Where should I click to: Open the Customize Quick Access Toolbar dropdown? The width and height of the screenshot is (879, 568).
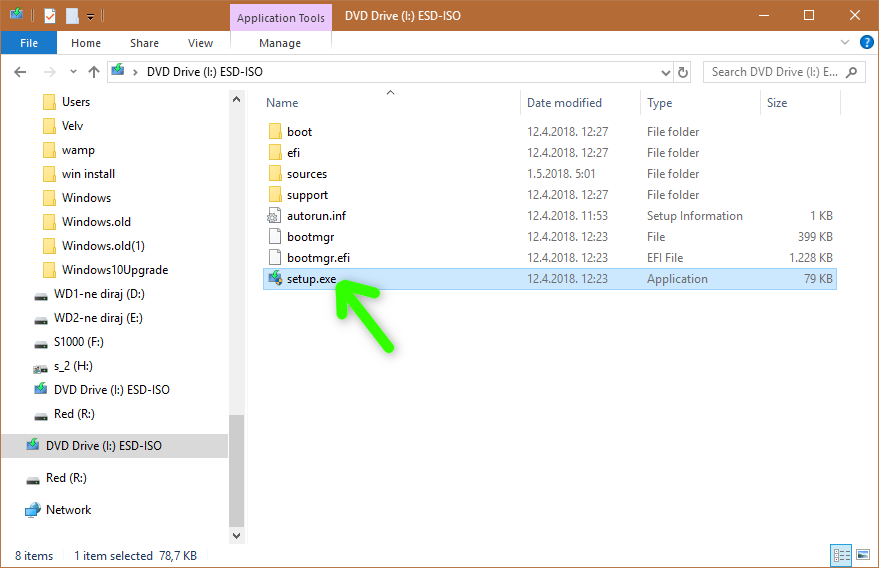[90, 17]
